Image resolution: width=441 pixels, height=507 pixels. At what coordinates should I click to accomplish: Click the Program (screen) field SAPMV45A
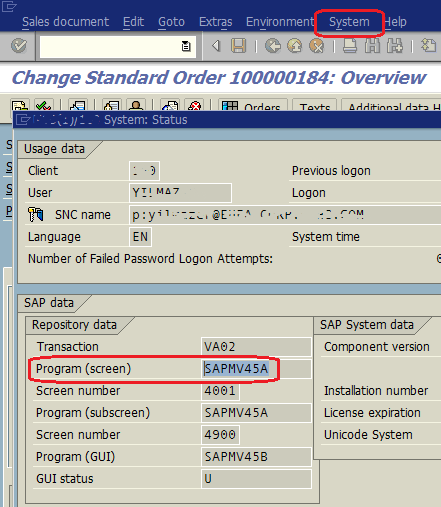[256, 369]
